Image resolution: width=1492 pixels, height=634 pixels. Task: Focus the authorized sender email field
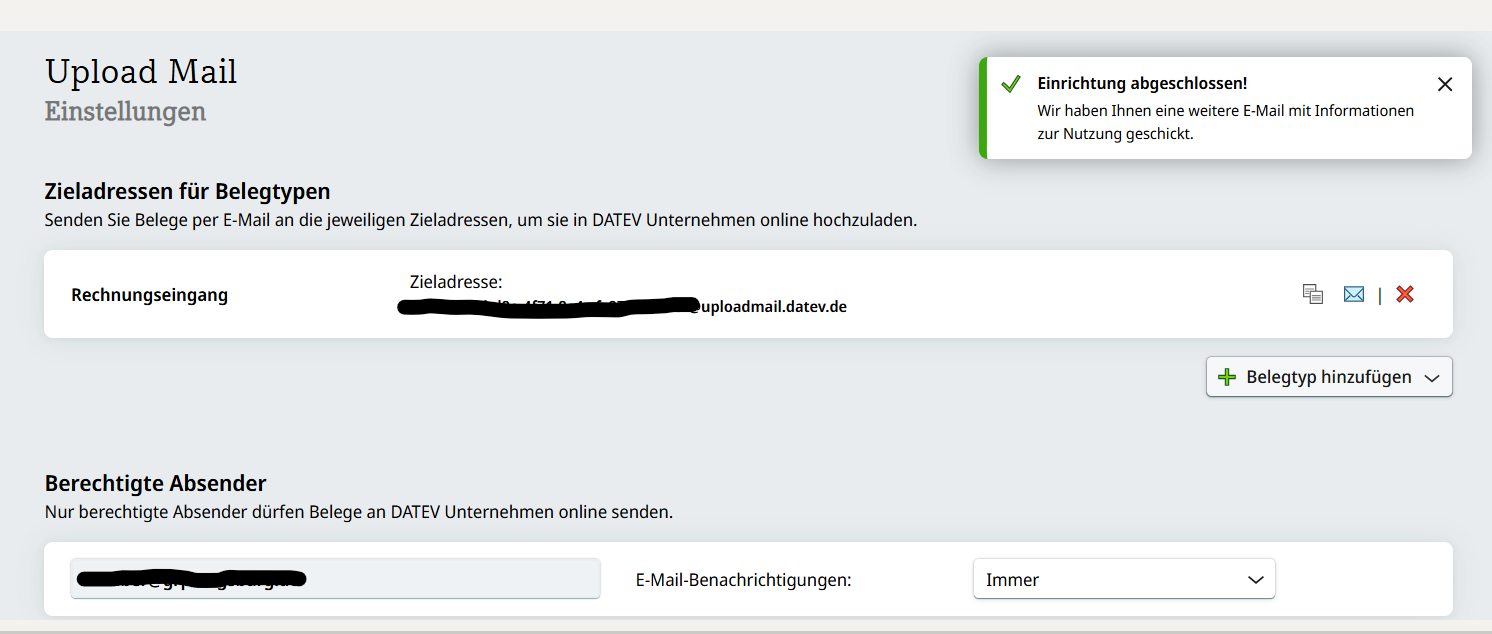tap(335, 579)
